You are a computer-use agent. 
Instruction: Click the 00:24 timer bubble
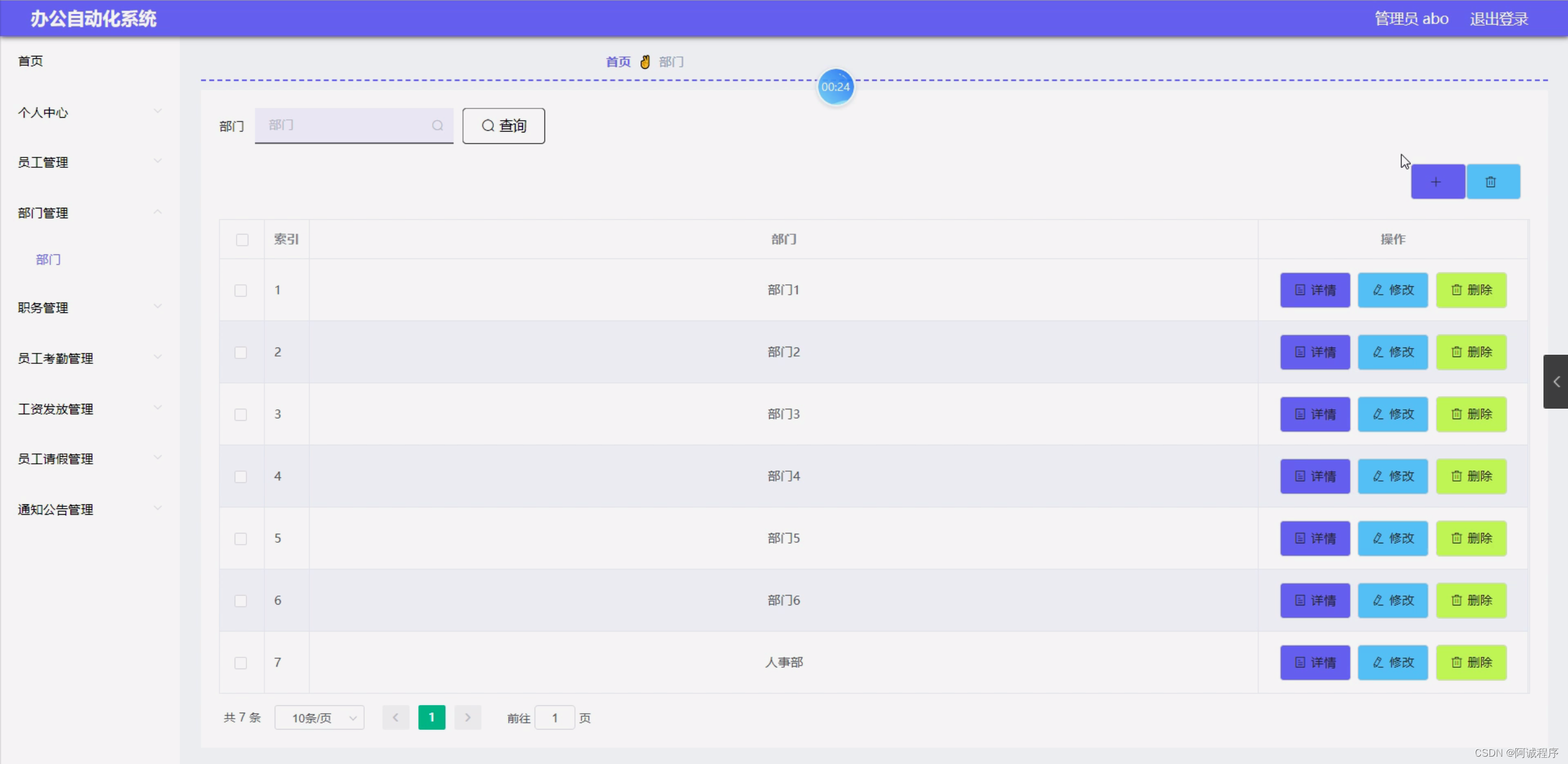point(835,87)
